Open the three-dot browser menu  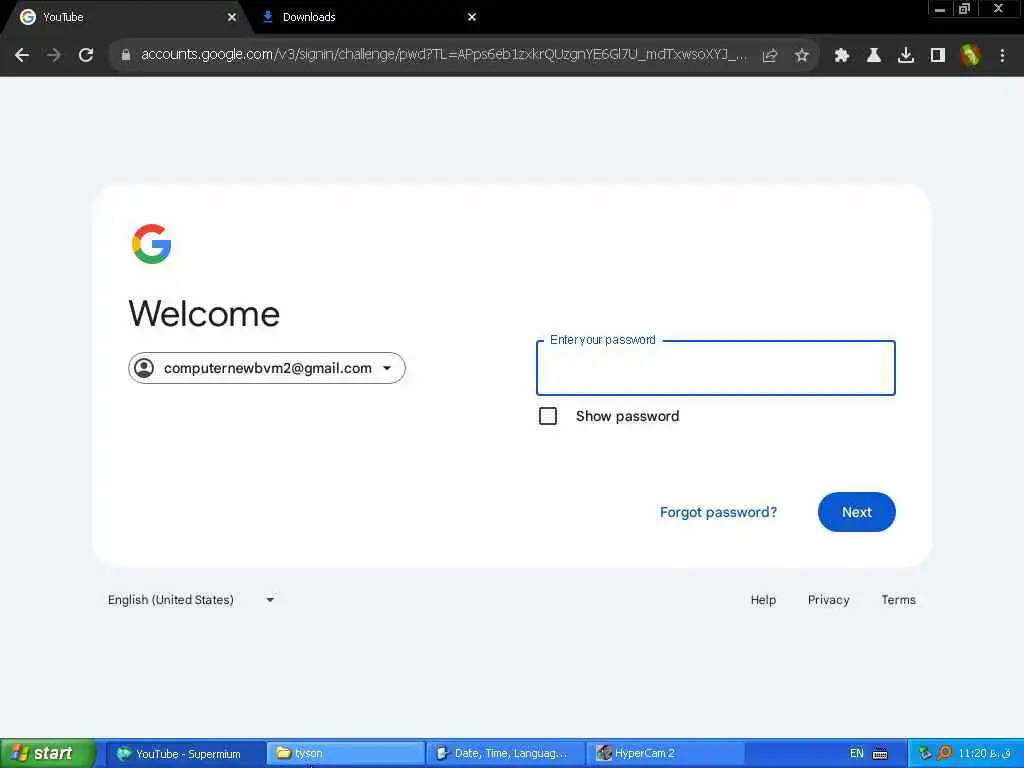click(x=1002, y=56)
